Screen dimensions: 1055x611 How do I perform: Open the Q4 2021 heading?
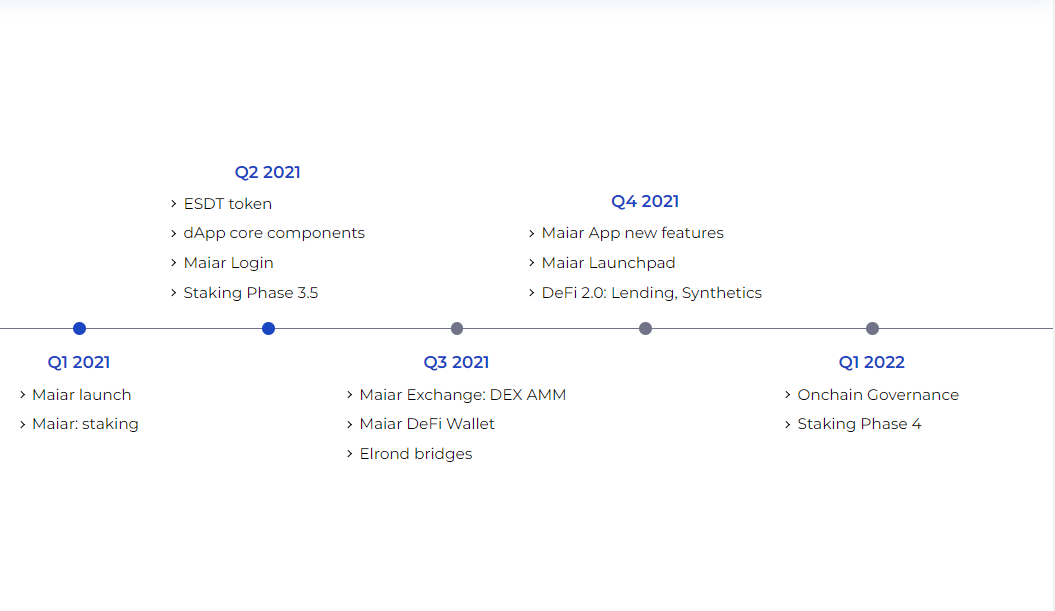point(645,201)
